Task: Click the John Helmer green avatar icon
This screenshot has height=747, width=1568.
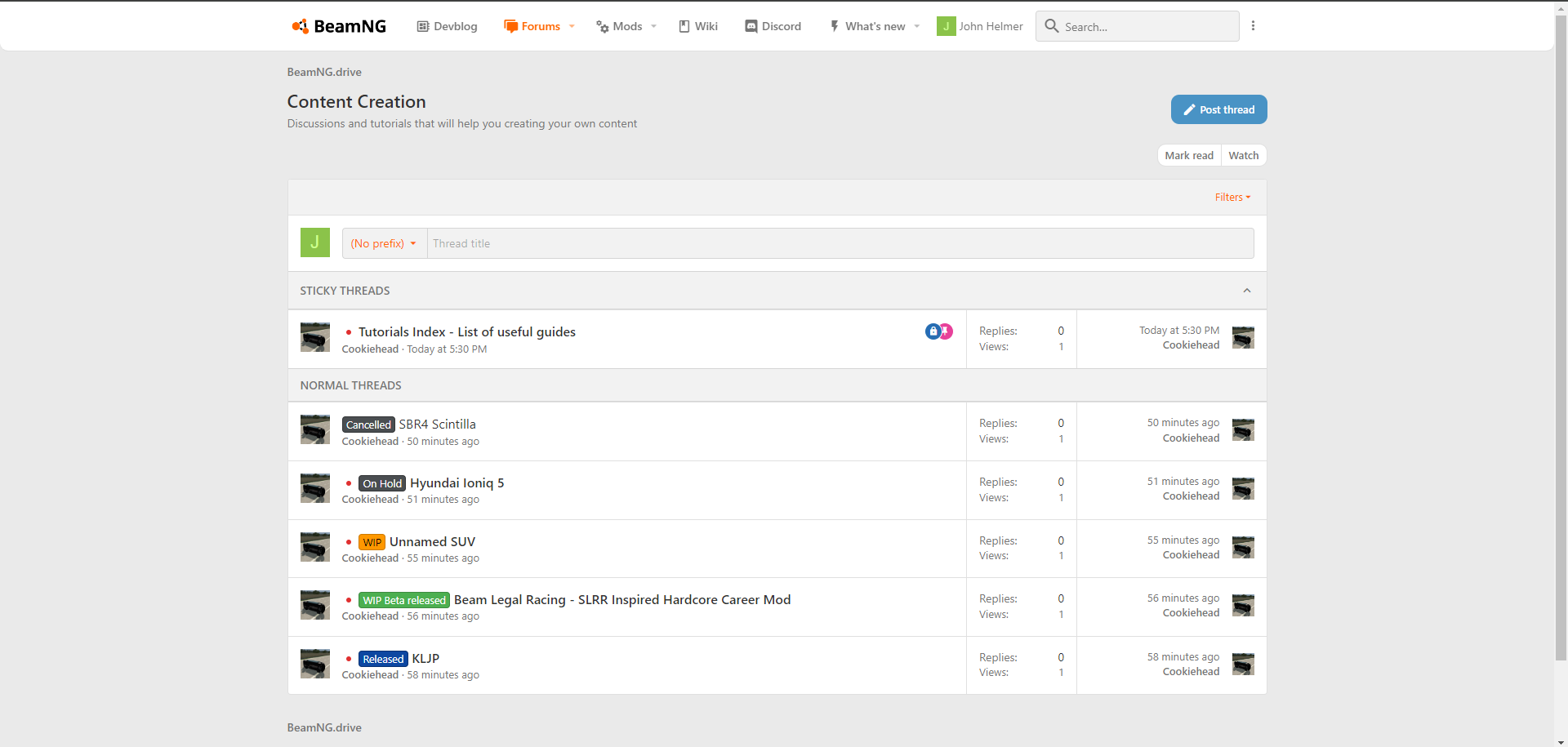Action: tap(946, 26)
